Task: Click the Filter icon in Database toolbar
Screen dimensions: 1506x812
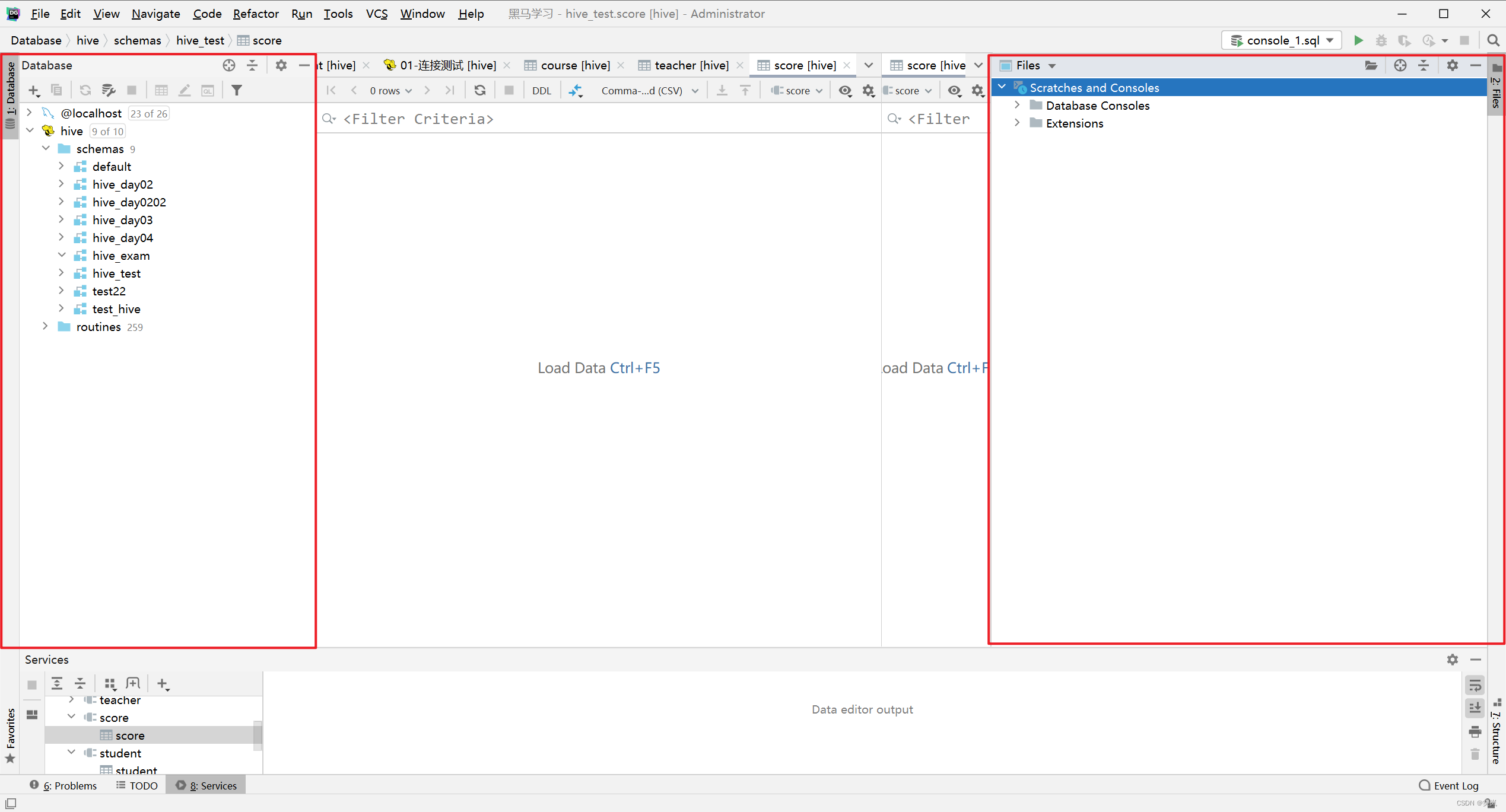Action: [237, 90]
